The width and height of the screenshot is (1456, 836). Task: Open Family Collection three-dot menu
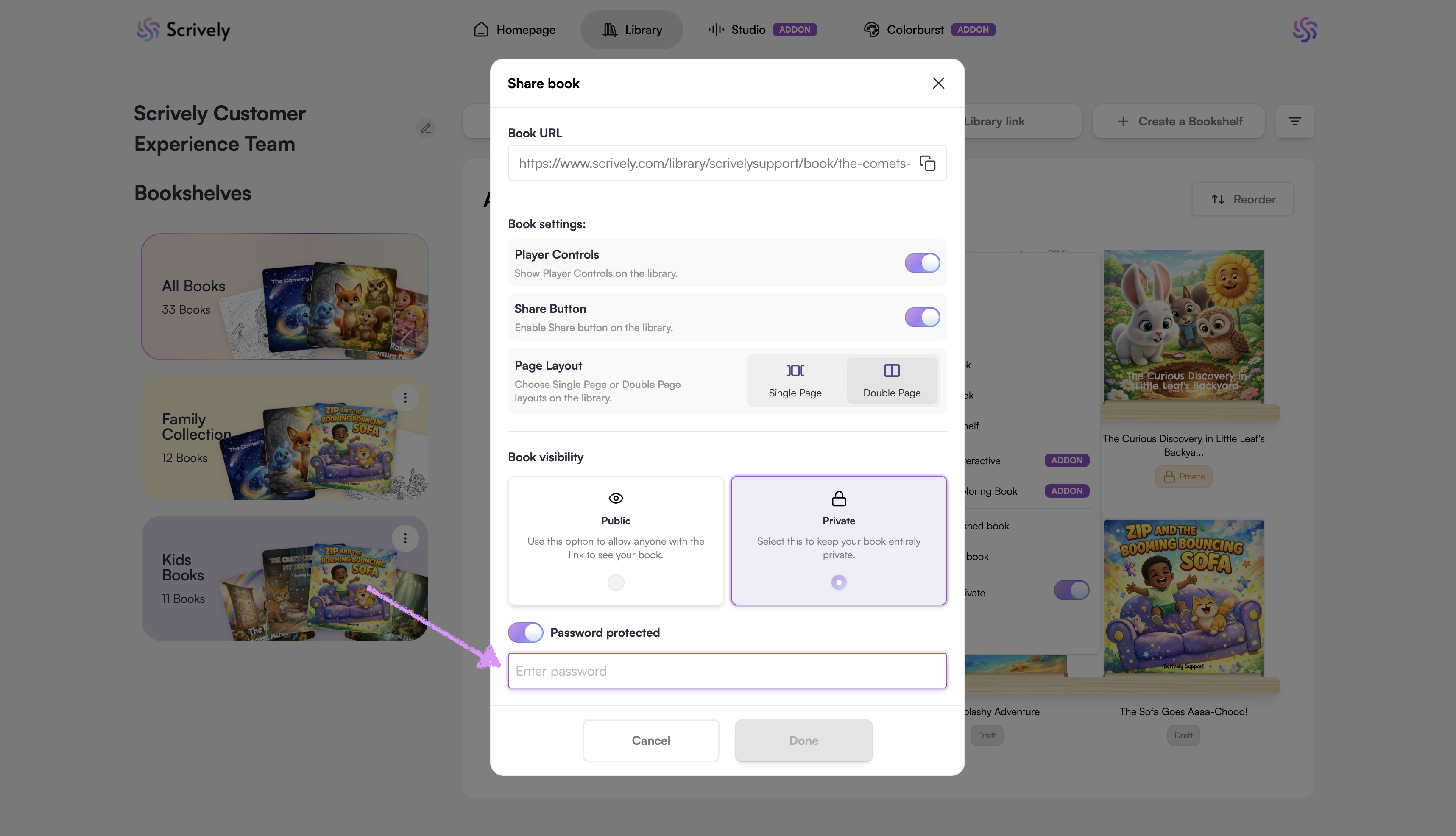click(x=405, y=397)
